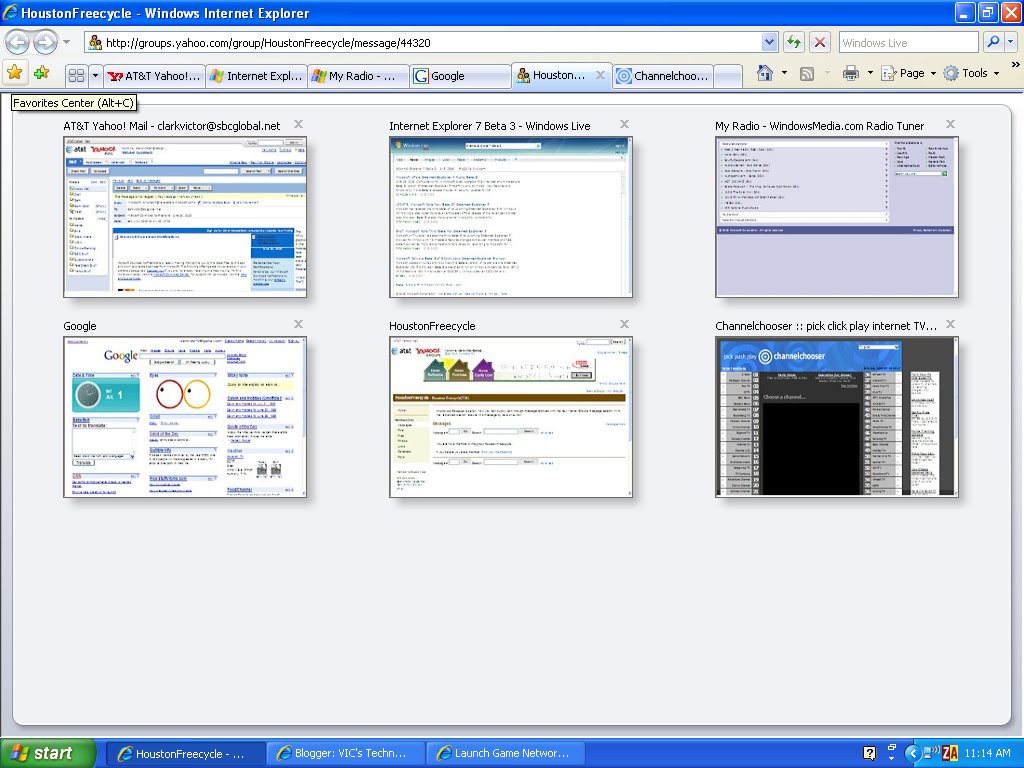This screenshot has width=1024, height=768.
Task: Switch to the AT&T Yahoo! tab
Action: tap(154, 76)
